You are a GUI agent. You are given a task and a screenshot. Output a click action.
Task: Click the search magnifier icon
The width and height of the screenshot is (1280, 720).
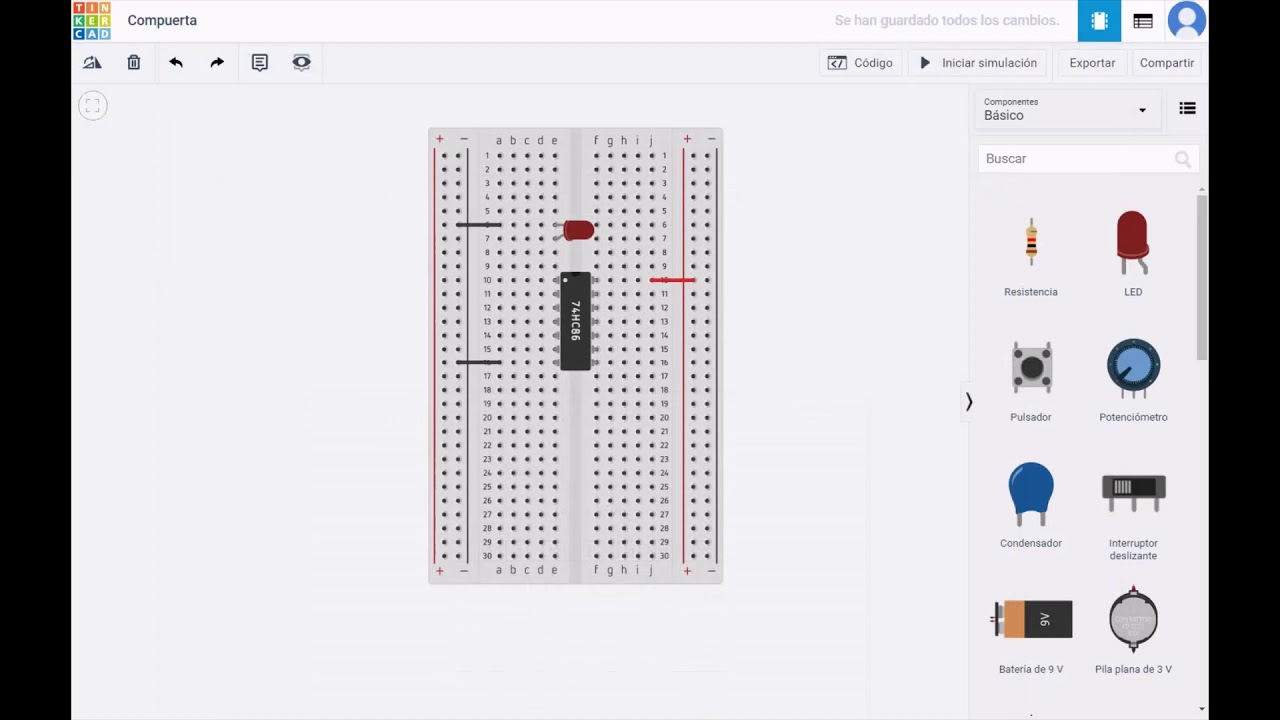point(1183,159)
